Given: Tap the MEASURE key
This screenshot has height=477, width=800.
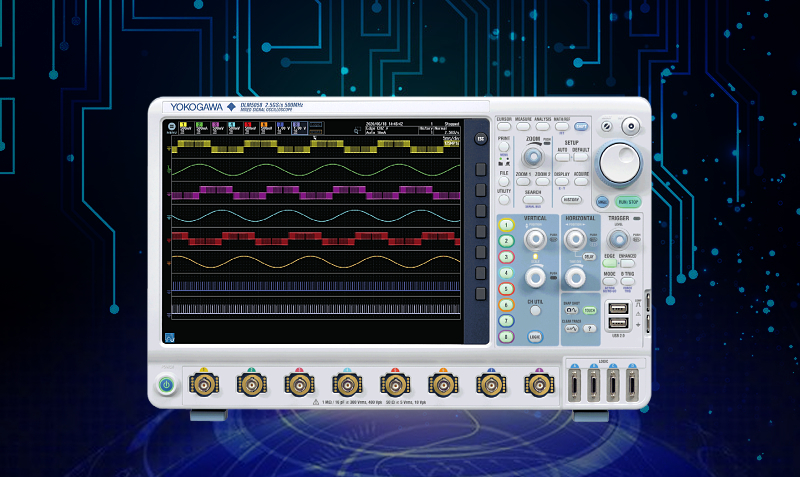Looking at the screenshot, I should [x=523, y=127].
